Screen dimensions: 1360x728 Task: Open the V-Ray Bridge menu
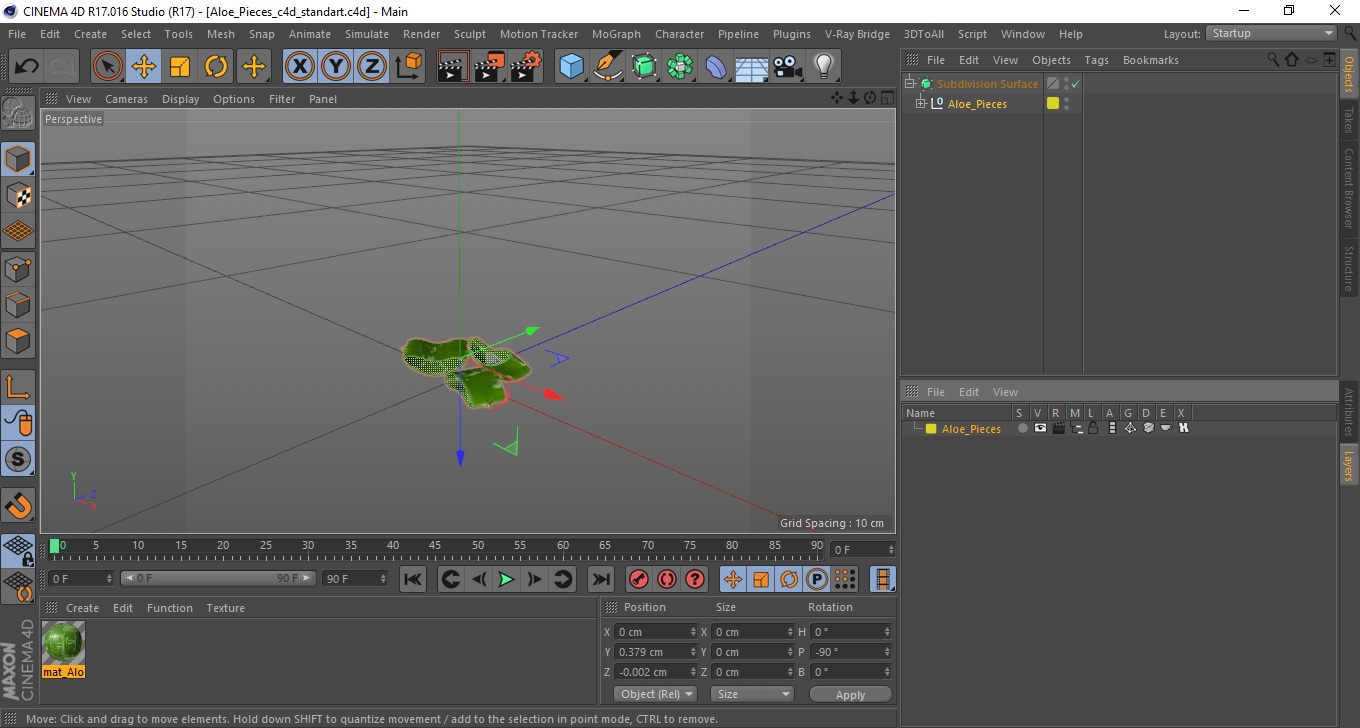[857, 34]
